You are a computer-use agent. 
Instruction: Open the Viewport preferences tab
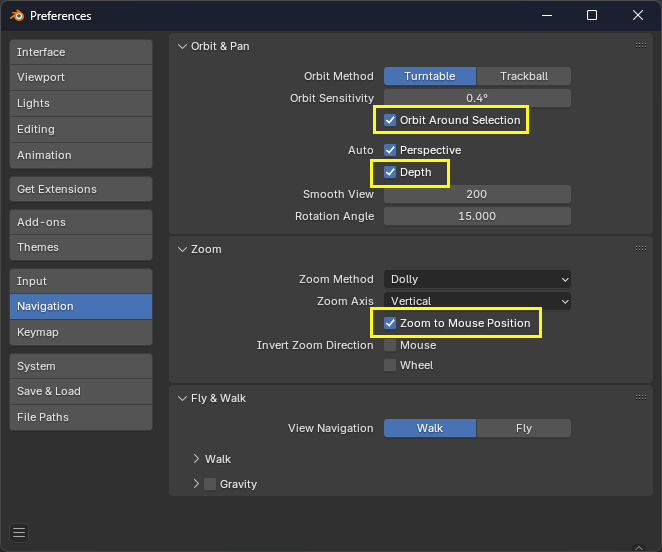(81, 77)
